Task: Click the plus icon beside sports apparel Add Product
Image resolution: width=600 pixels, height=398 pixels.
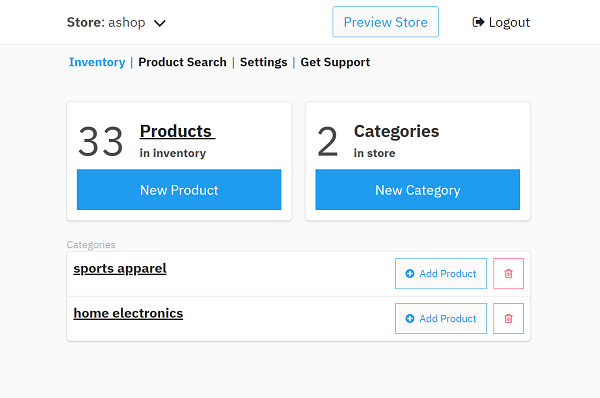Action: [410, 274]
